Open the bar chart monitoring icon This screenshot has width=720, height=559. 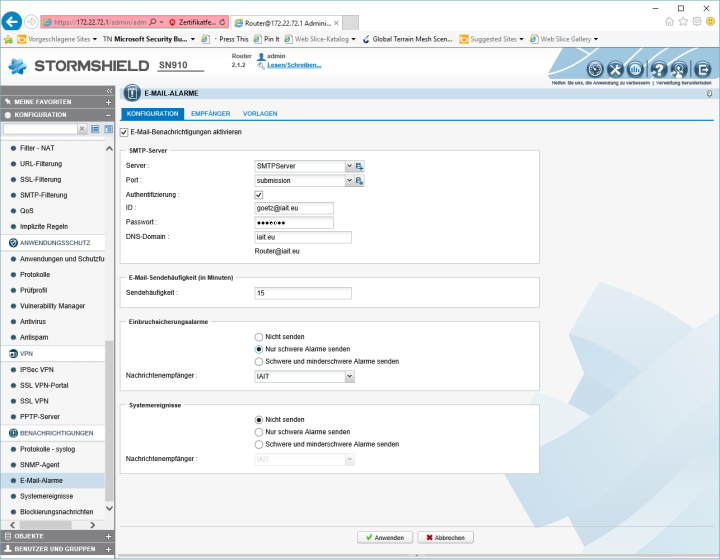point(637,69)
